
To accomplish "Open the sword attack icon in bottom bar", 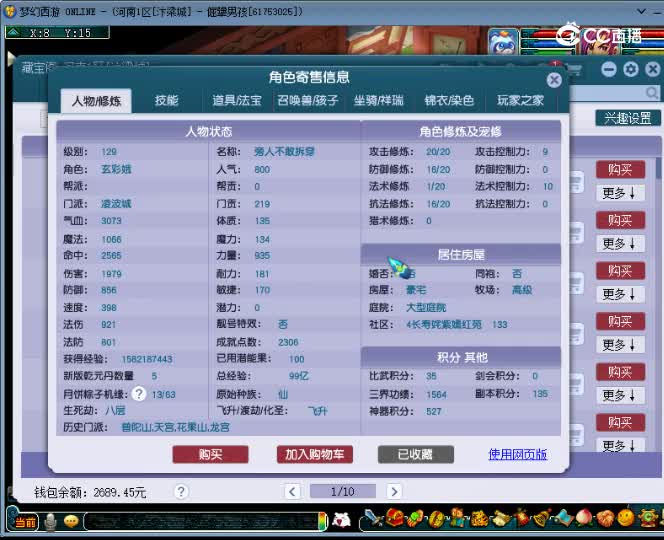I will (373, 518).
